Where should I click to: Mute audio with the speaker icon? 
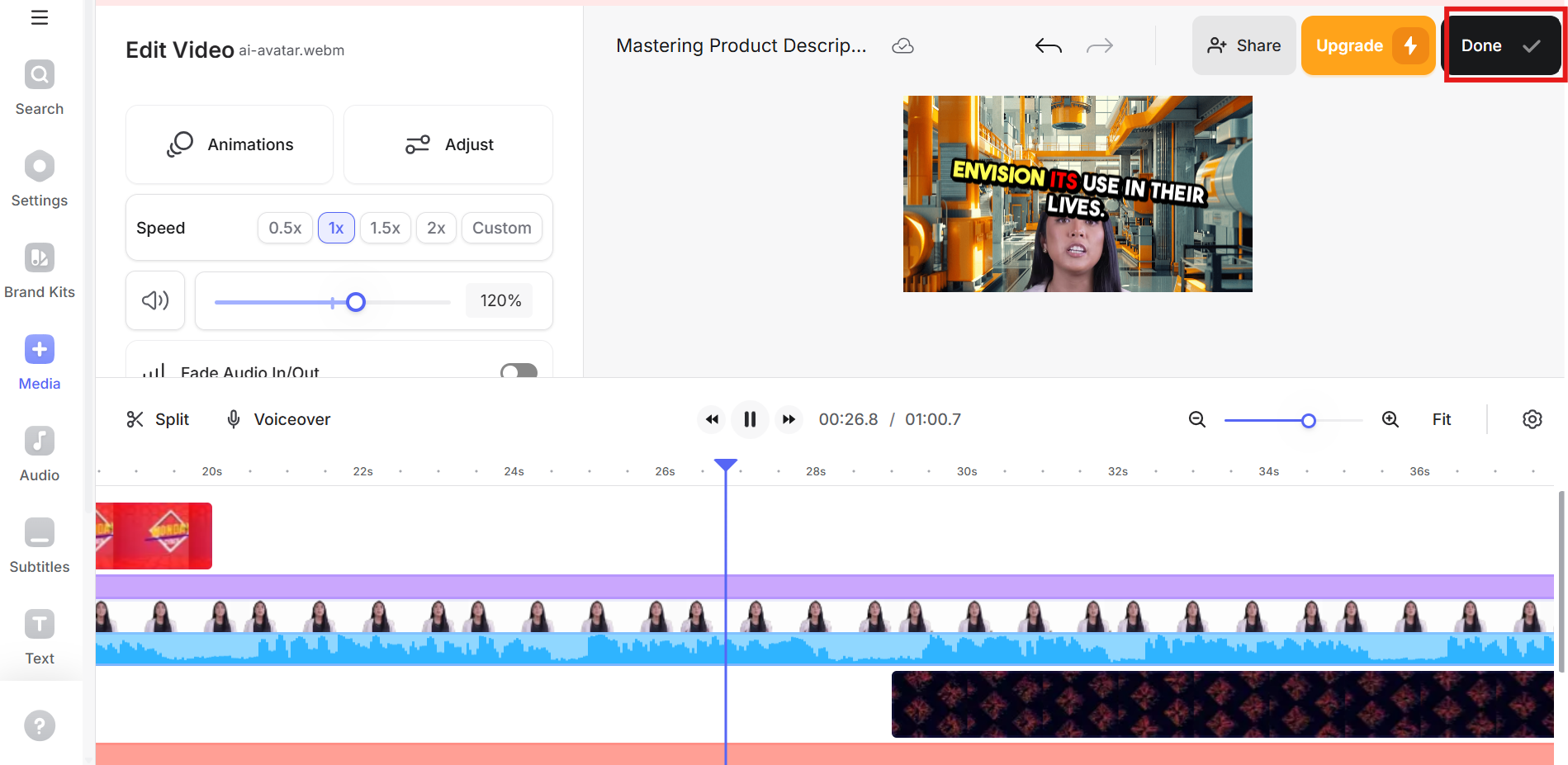click(154, 300)
